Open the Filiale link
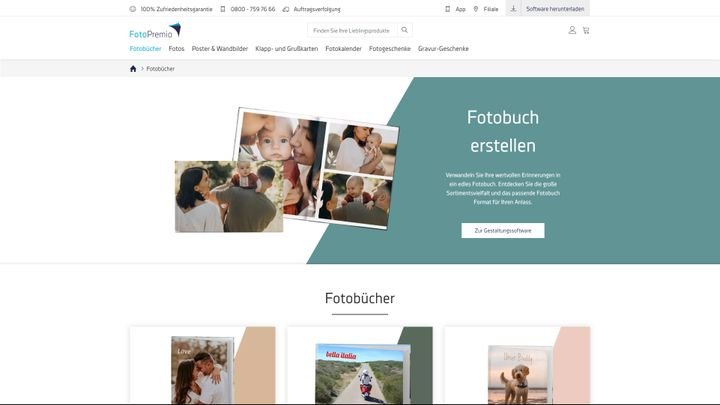Viewport: 720px width, 405px height. pos(491,9)
